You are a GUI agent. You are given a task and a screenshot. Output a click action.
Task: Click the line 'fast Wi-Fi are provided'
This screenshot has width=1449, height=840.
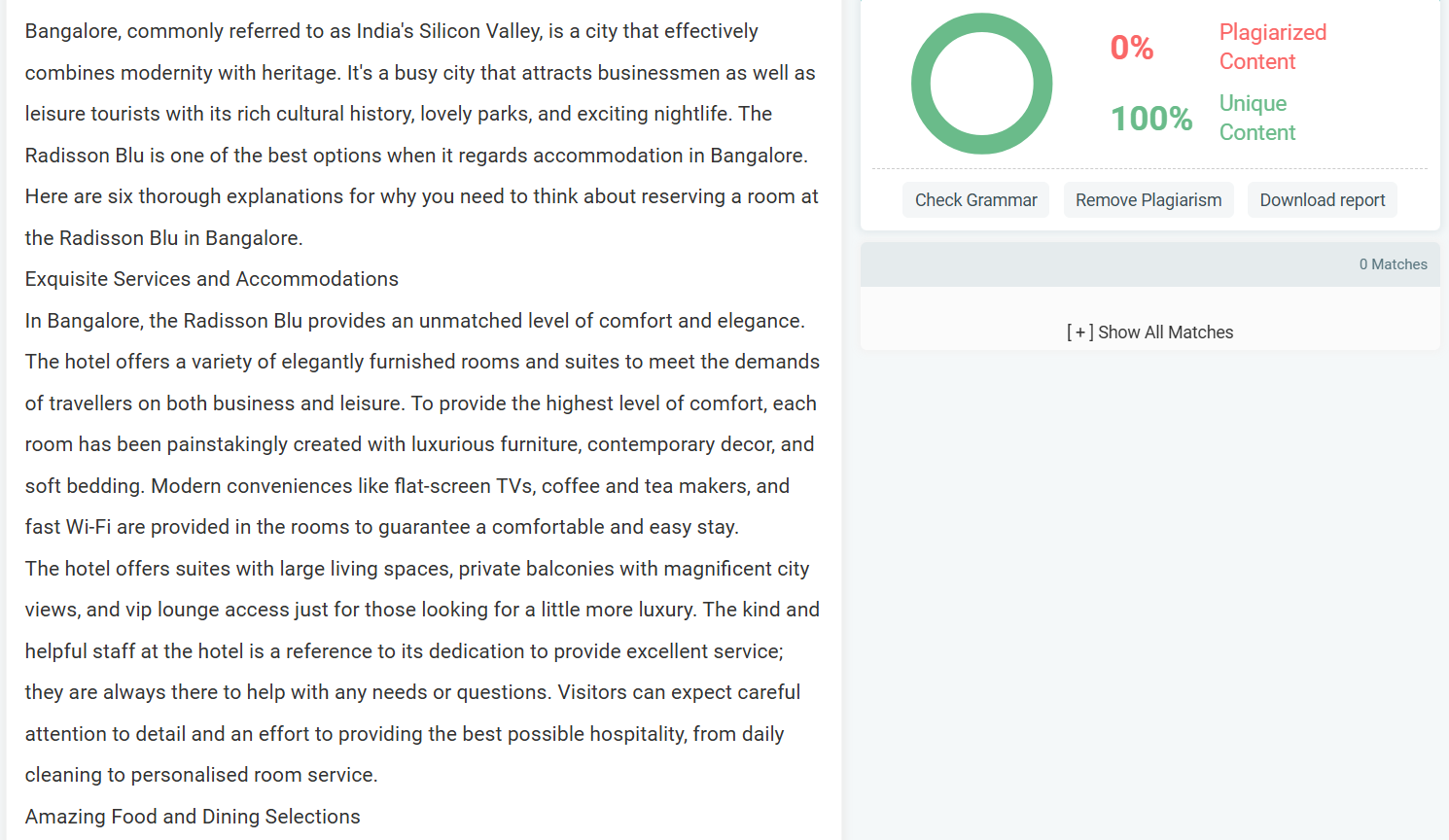[x=382, y=527]
